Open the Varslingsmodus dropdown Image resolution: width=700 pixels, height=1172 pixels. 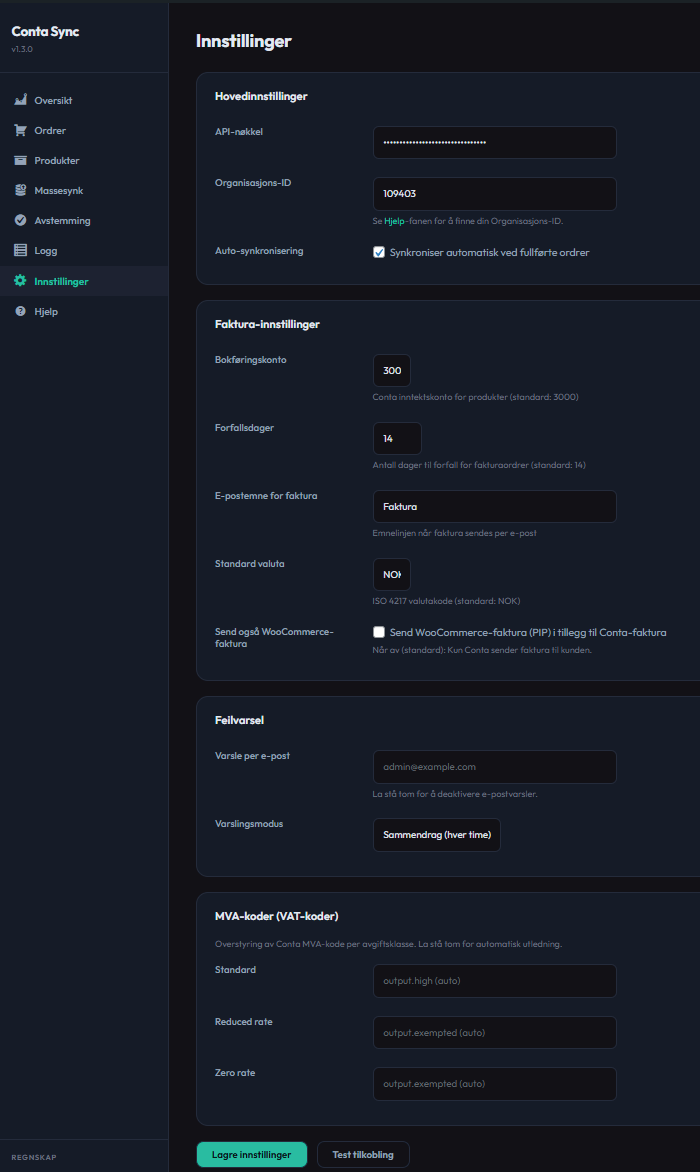436,835
